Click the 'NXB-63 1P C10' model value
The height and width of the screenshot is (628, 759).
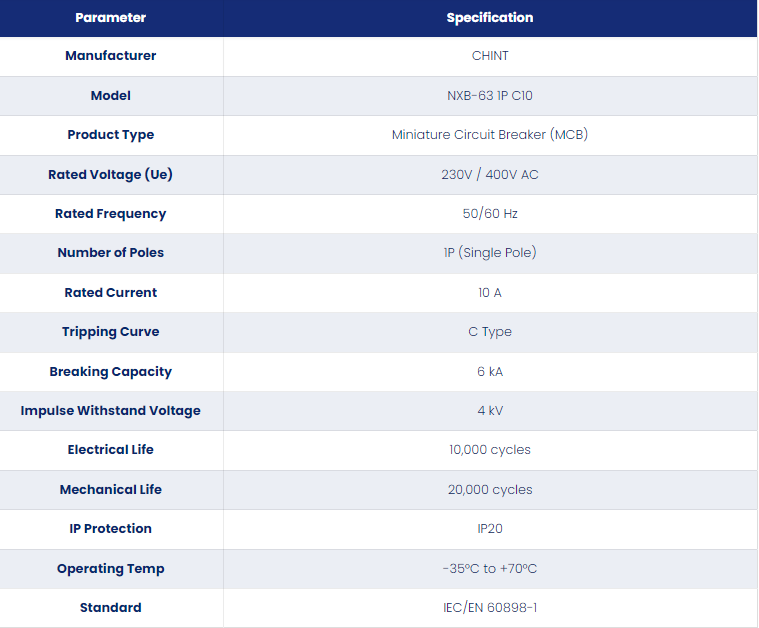tap(490, 95)
